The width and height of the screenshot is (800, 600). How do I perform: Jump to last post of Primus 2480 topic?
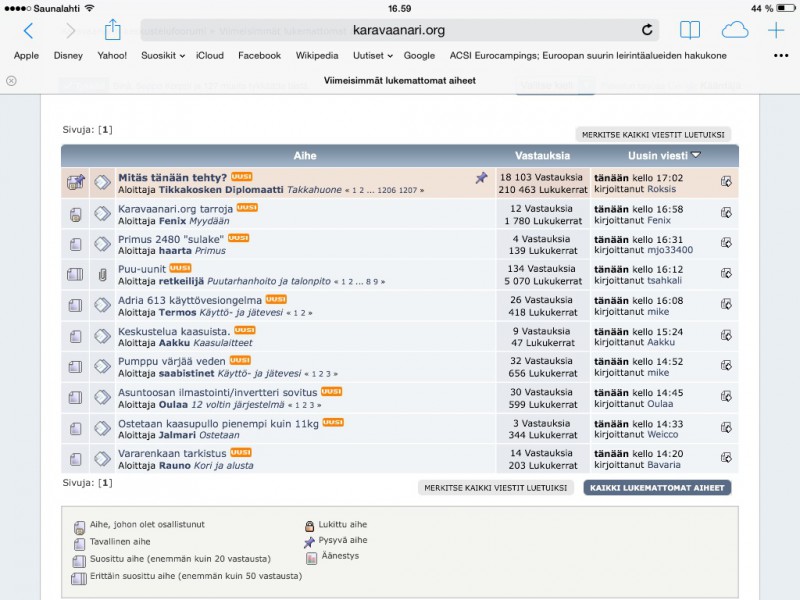pyautogui.click(x=727, y=244)
